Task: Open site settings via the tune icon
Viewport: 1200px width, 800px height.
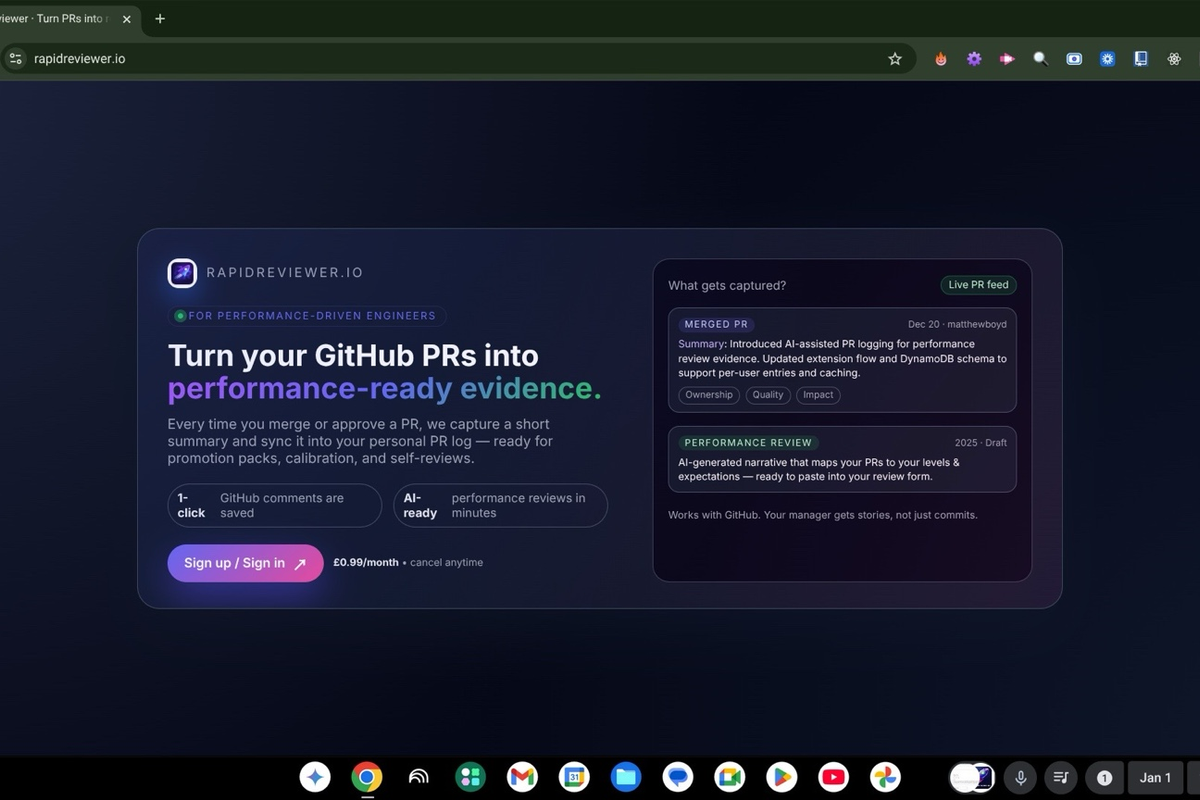Action: click(x=15, y=58)
